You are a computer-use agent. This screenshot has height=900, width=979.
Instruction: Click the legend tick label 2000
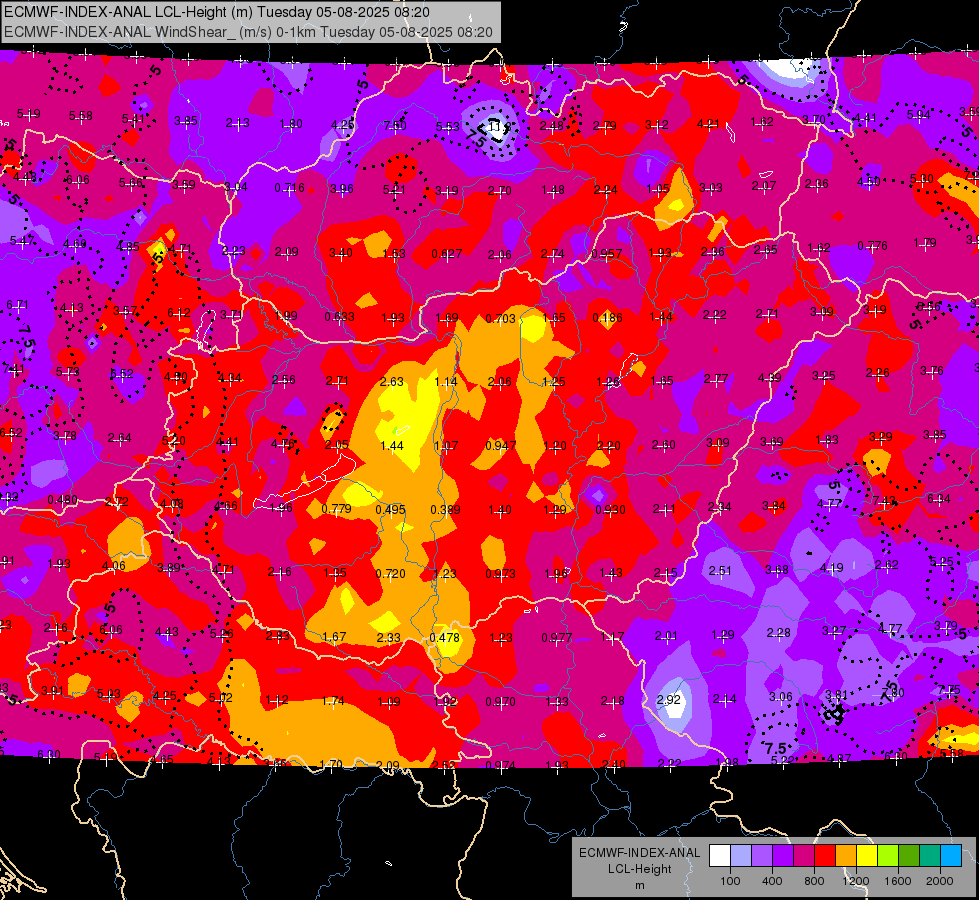coord(940,881)
